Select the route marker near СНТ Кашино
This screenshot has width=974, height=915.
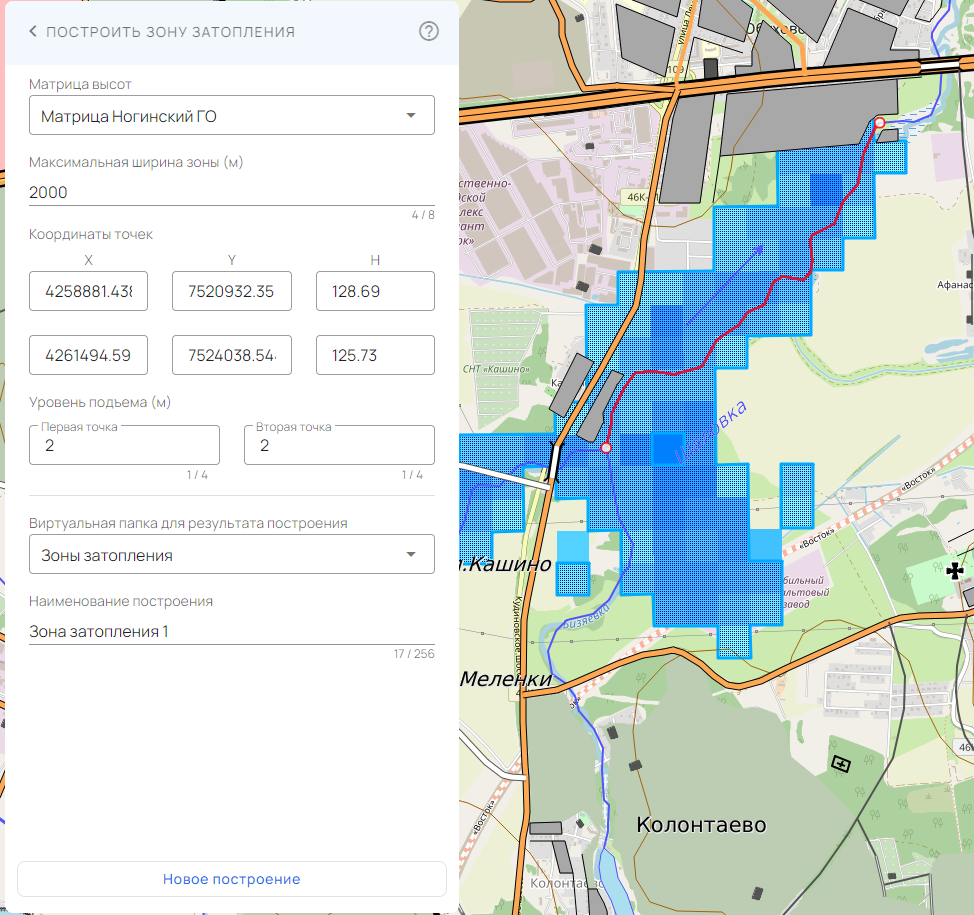click(605, 448)
